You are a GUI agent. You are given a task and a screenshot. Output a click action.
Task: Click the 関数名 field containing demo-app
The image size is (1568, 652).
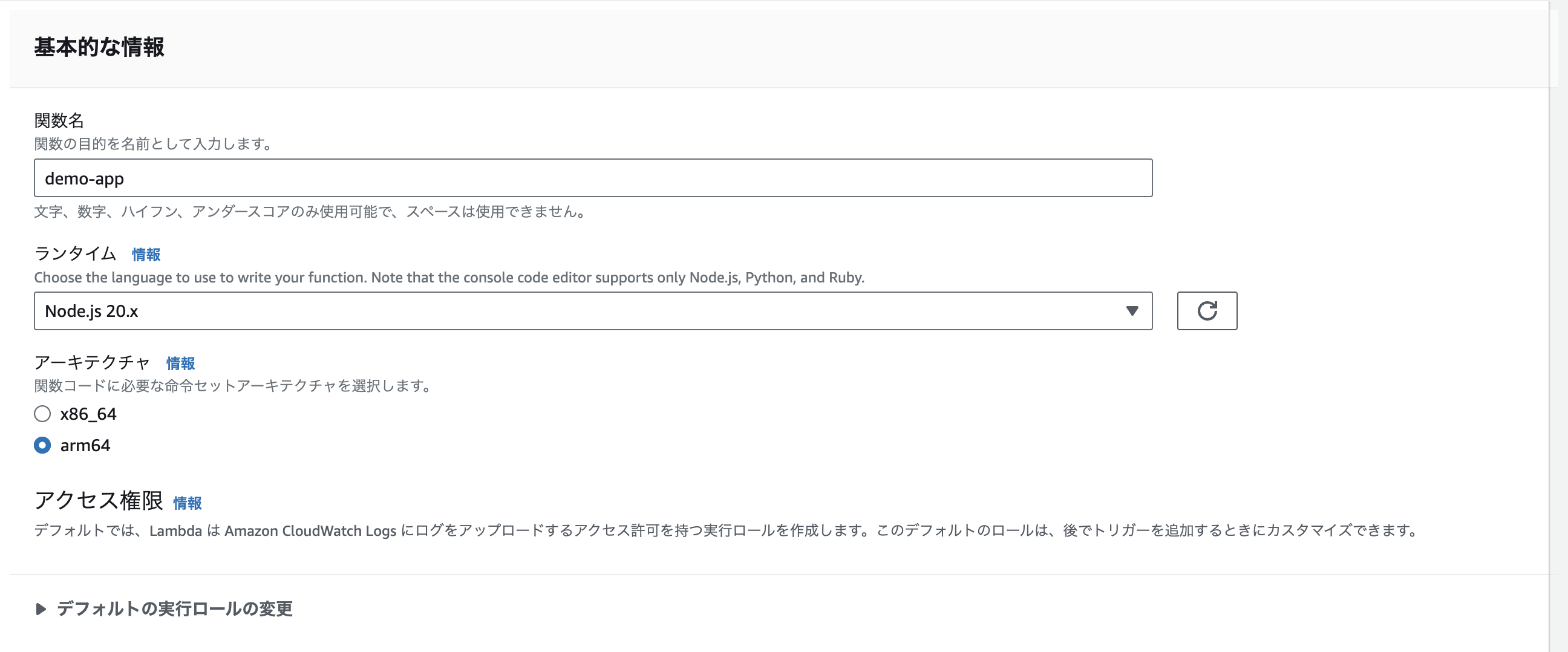[x=592, y=178]
